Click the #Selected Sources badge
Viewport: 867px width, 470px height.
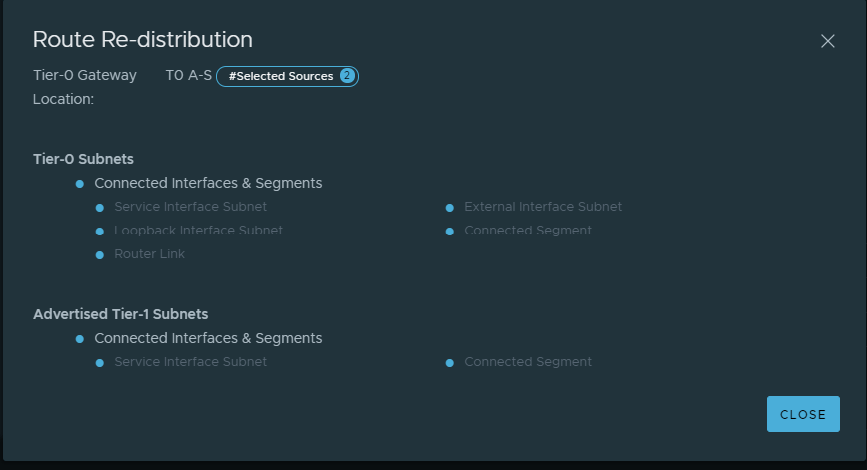281,76
